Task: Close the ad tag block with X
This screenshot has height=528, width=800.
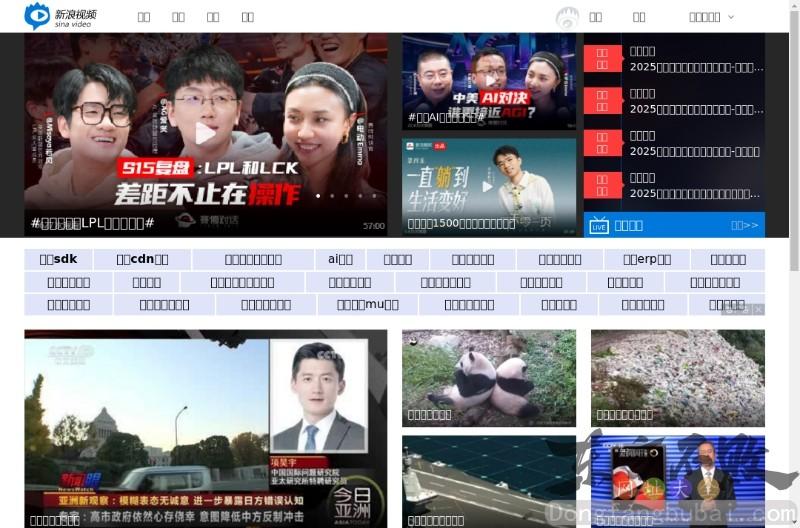Action: click(759, 309)
